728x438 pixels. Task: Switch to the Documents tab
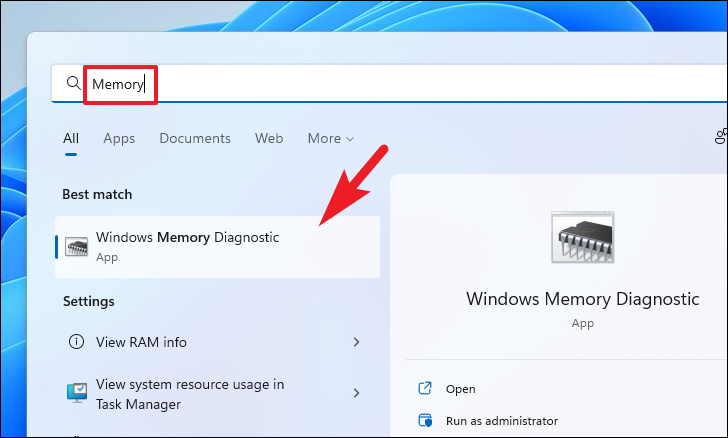pos(195,138)
